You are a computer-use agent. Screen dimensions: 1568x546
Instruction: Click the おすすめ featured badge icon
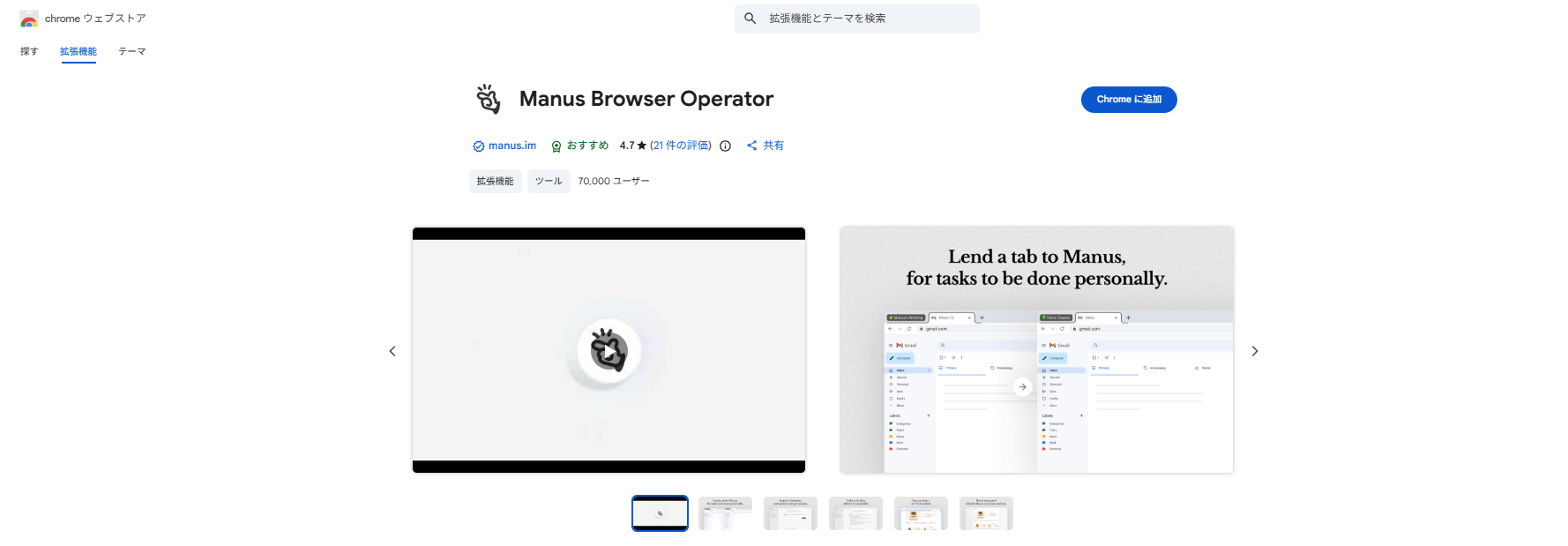[x=556, y=146]
